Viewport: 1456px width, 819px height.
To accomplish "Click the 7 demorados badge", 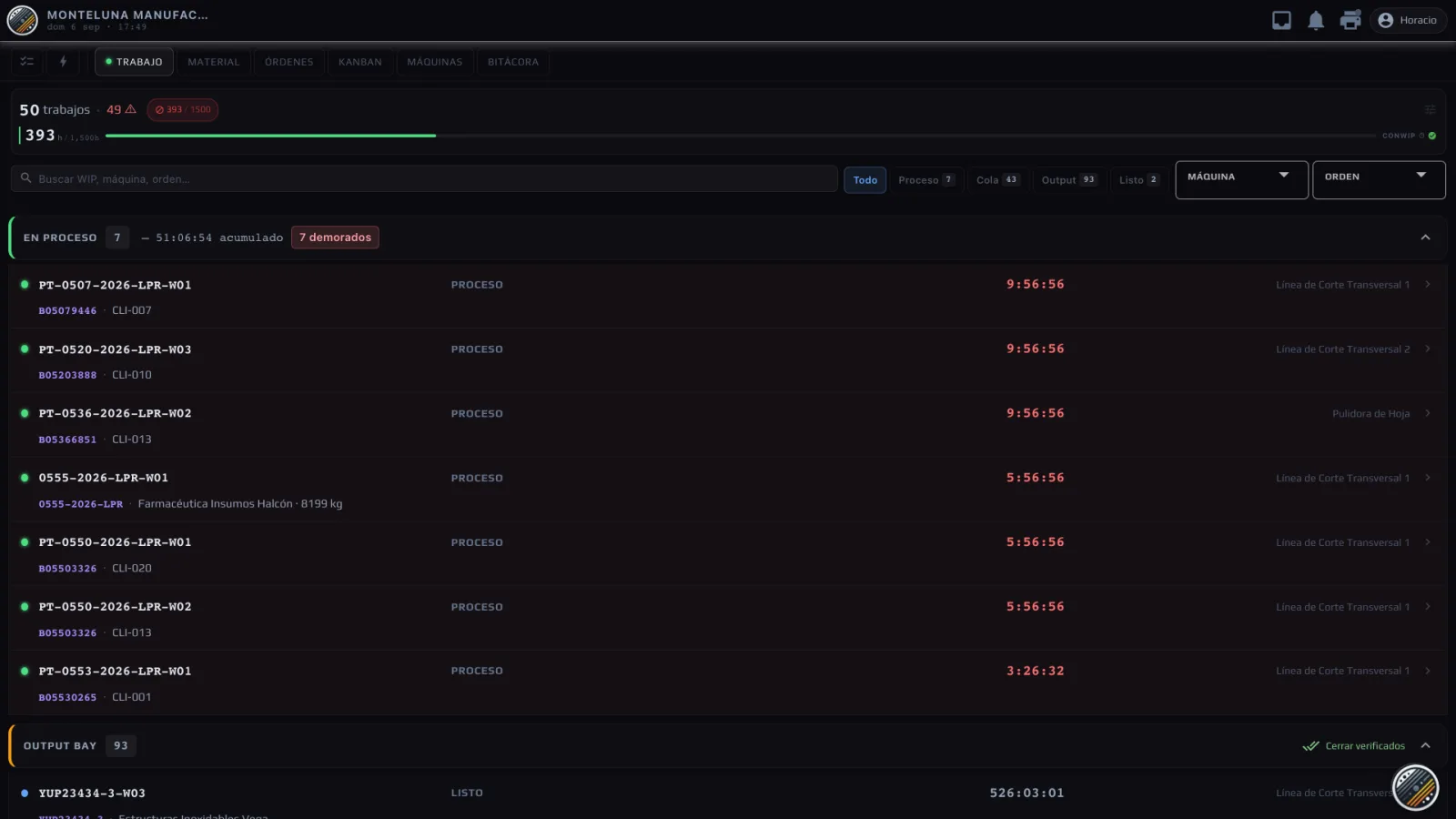I will [x=335, y=238].
